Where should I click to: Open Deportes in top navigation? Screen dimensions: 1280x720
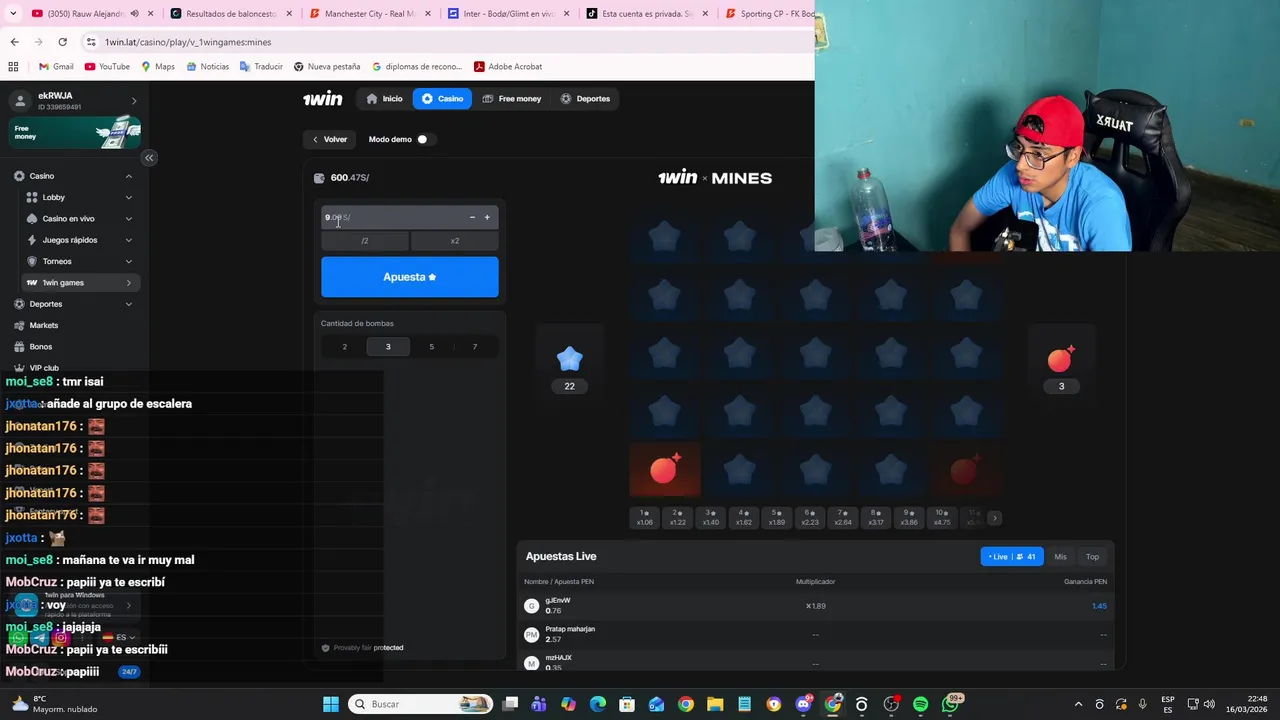(x=585, y=99)
